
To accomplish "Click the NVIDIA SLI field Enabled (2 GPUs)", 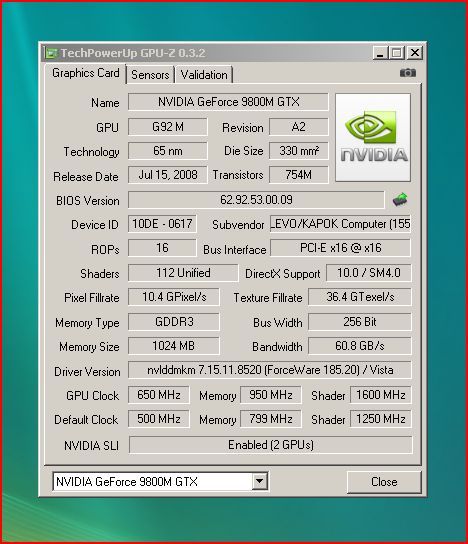I will [x=271, y=445].
